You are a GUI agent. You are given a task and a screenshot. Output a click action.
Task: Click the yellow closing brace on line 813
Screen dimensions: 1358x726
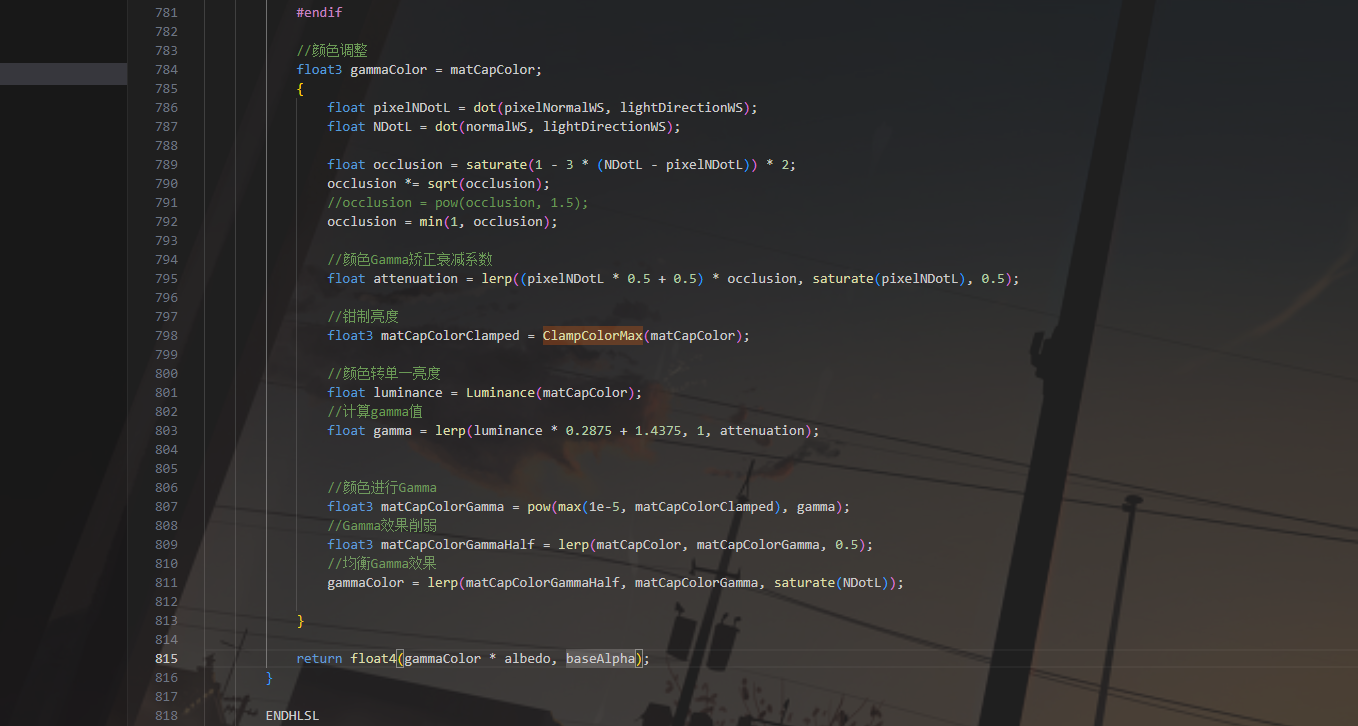point(300,621)
